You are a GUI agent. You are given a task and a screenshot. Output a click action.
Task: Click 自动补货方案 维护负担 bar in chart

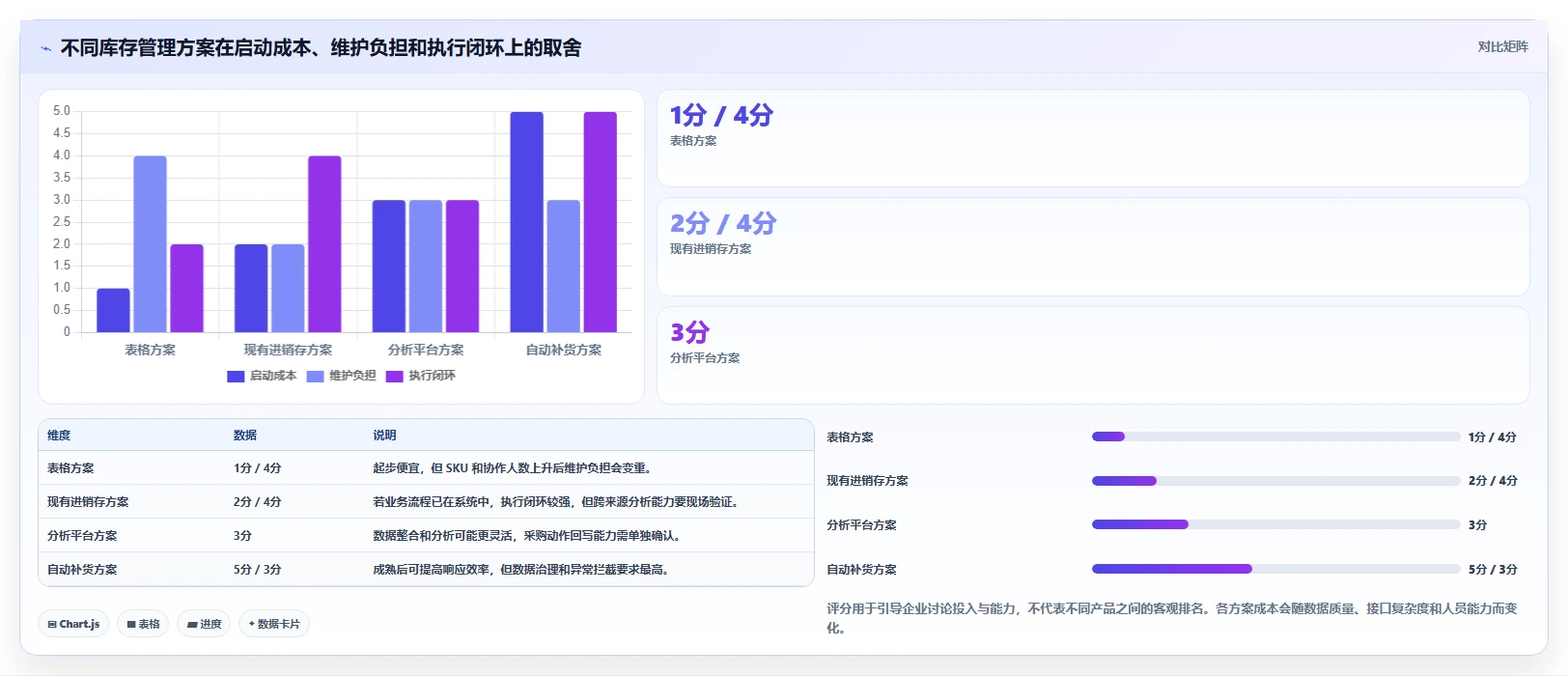[563, 267]
